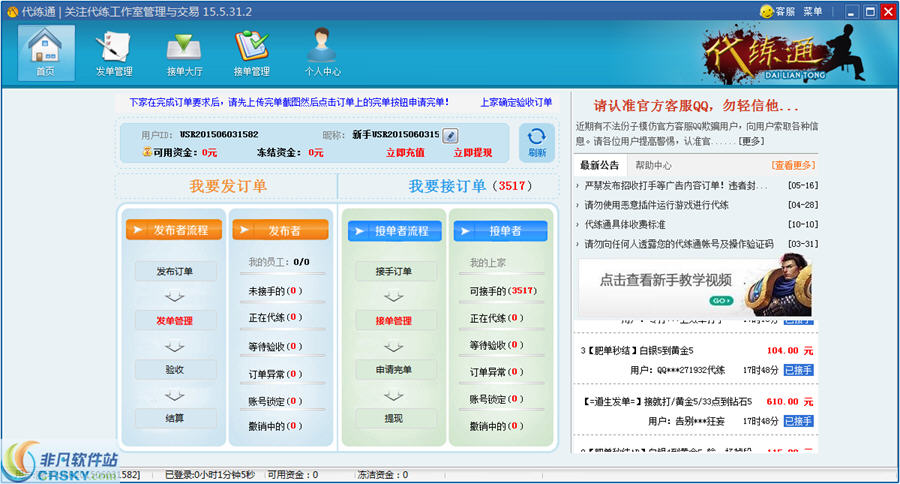Click the 提现 flow button
This screenshot has height=484, width=900.
tap(394, 418)
